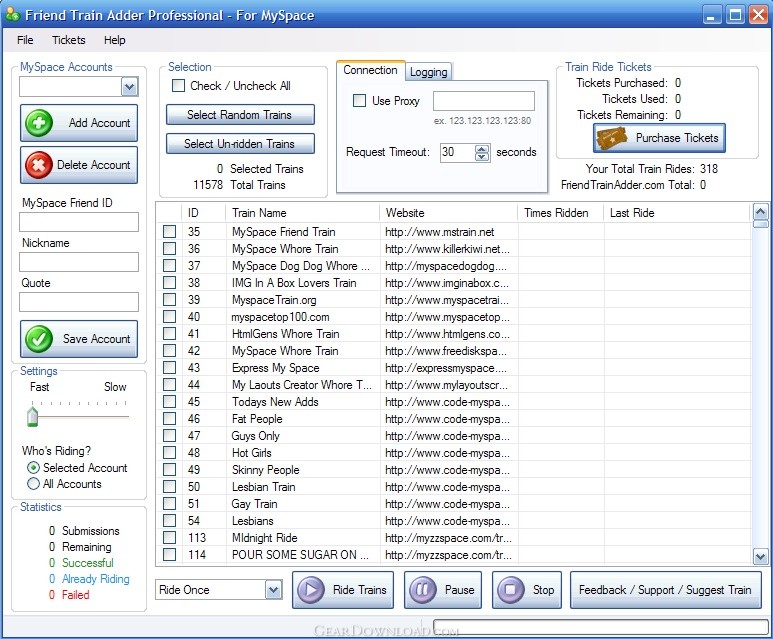The image size is (773, 639).
Task: Sort by the Train Name column header
Action: click(303, 213)
